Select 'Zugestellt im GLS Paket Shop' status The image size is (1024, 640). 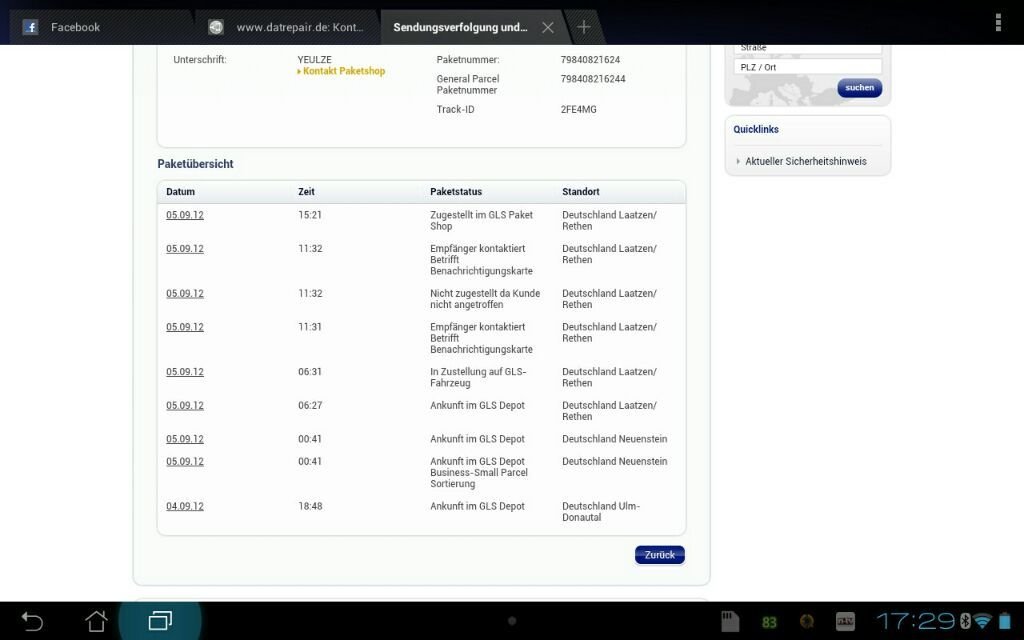click(x=481, y=221)
